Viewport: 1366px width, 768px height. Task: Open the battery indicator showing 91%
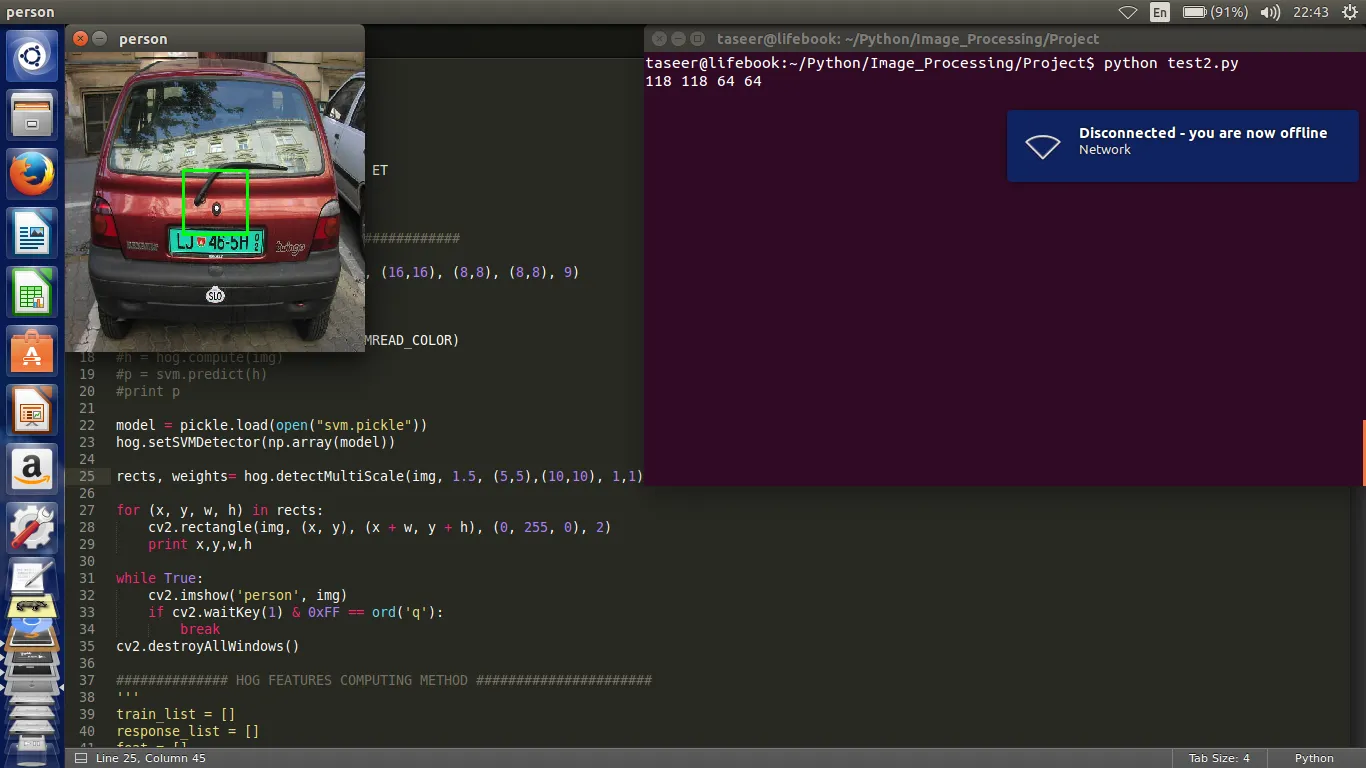coord(1215,12)
